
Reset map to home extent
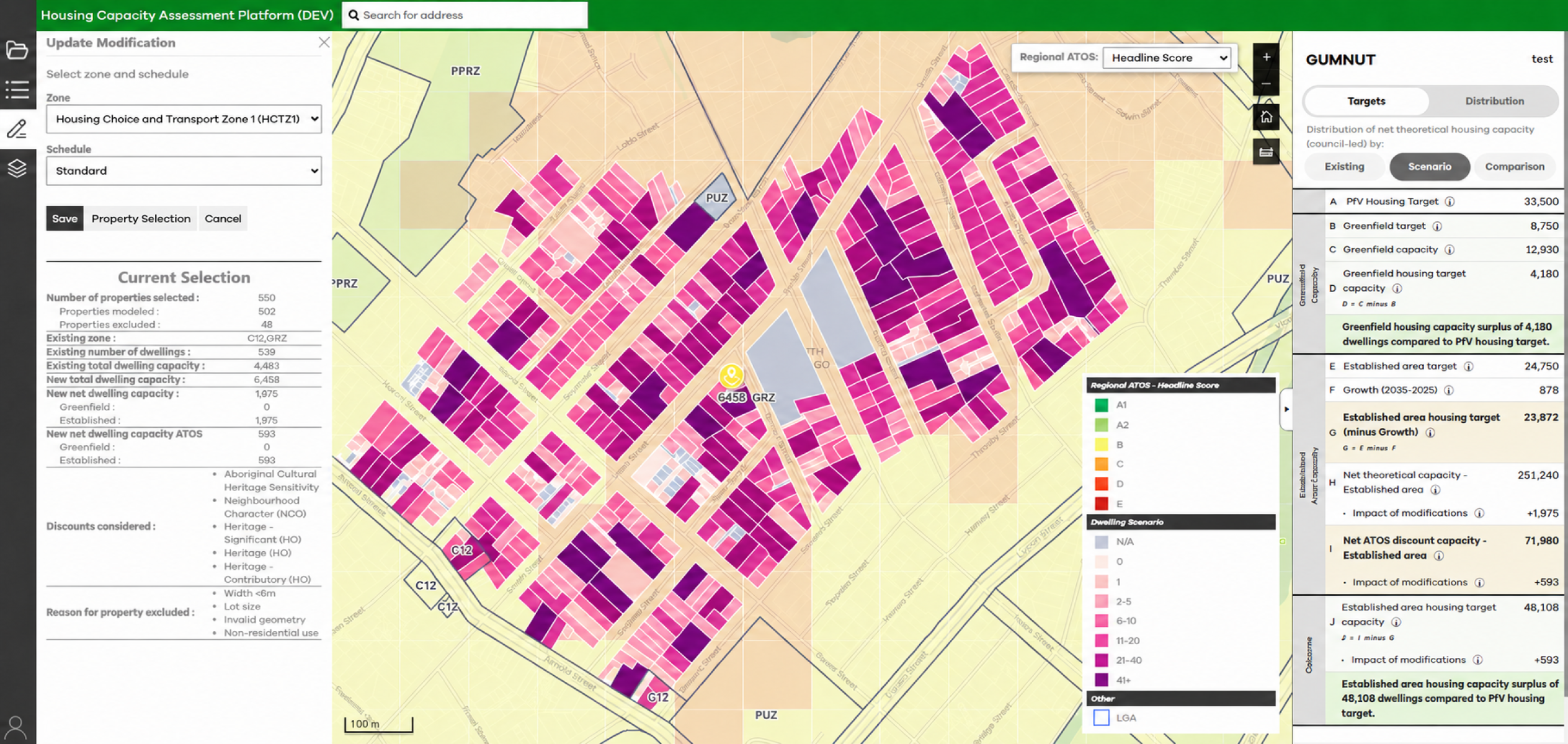[x=1266, y=117]
